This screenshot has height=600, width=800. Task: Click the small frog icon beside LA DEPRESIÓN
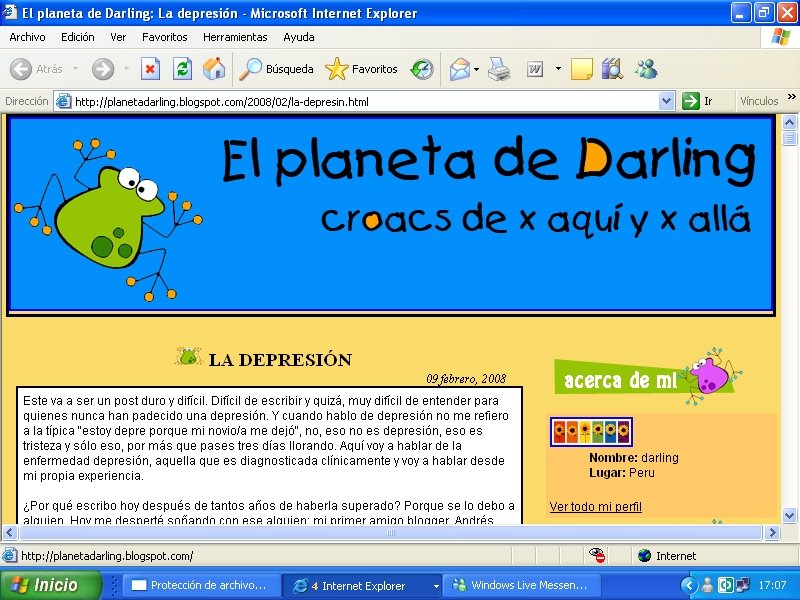click(x=188, y=356)
